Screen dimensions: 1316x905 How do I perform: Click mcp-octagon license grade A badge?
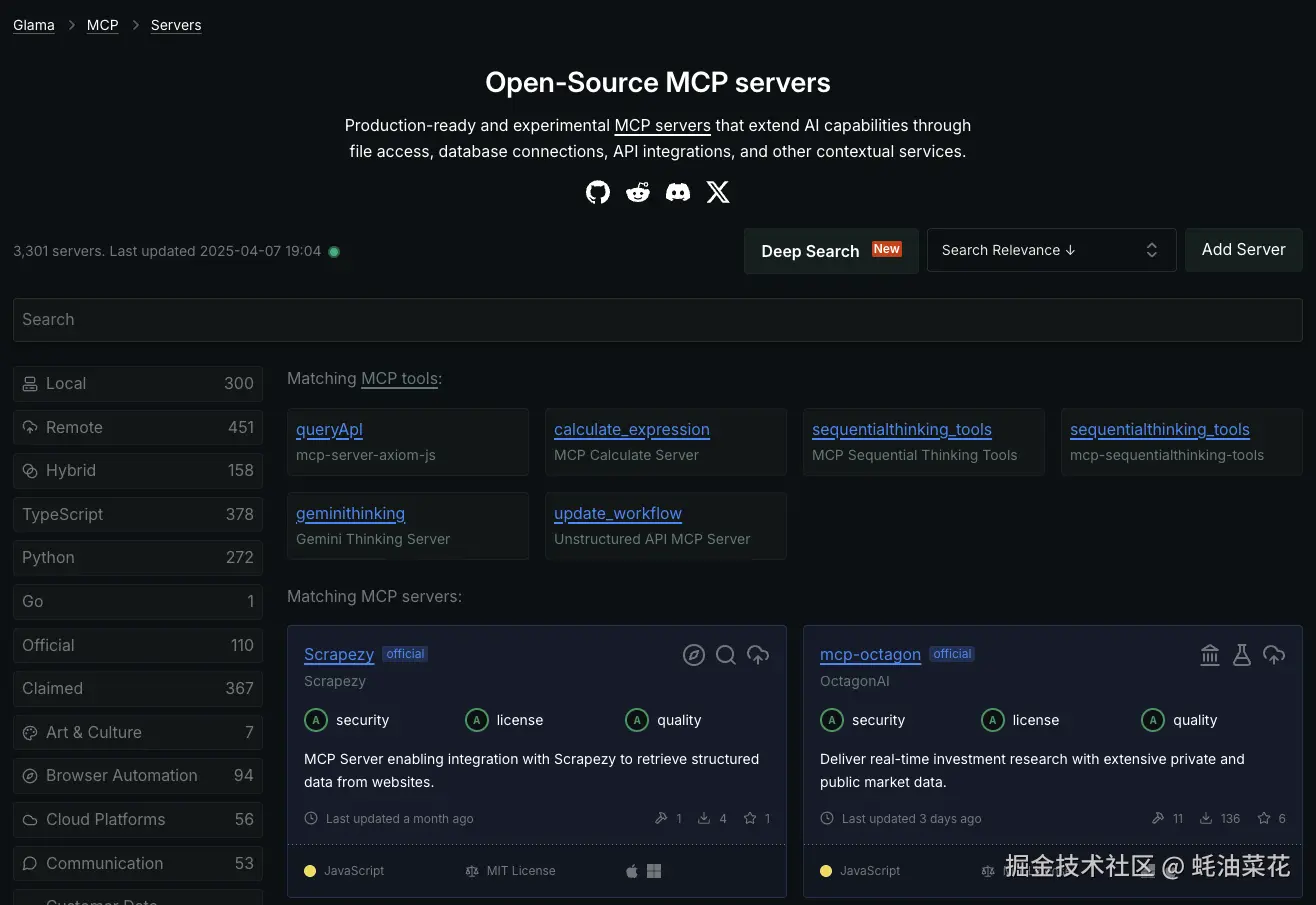(993, 720)
